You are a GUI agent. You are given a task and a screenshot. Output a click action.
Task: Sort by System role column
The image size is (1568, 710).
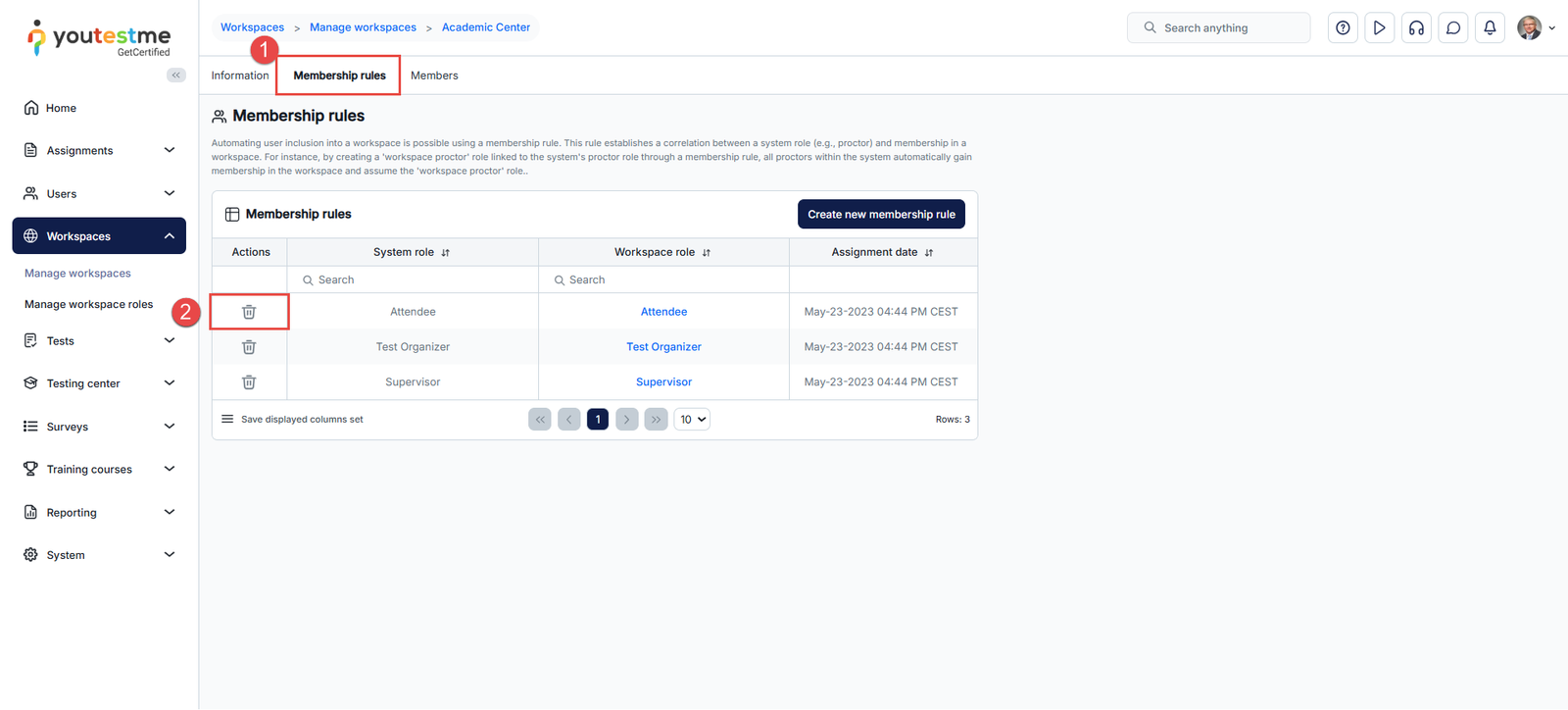click(445, 253)
